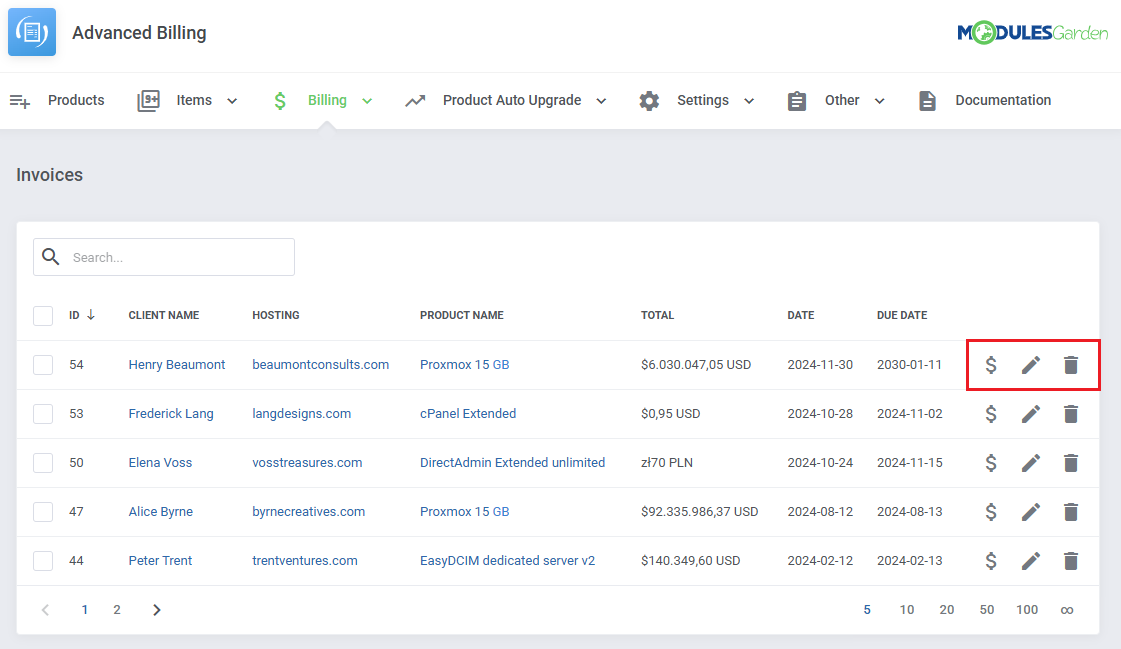The image size is (1121, 649).
Task: Open the Product Auto Upgrade menu
Action: 512,100
